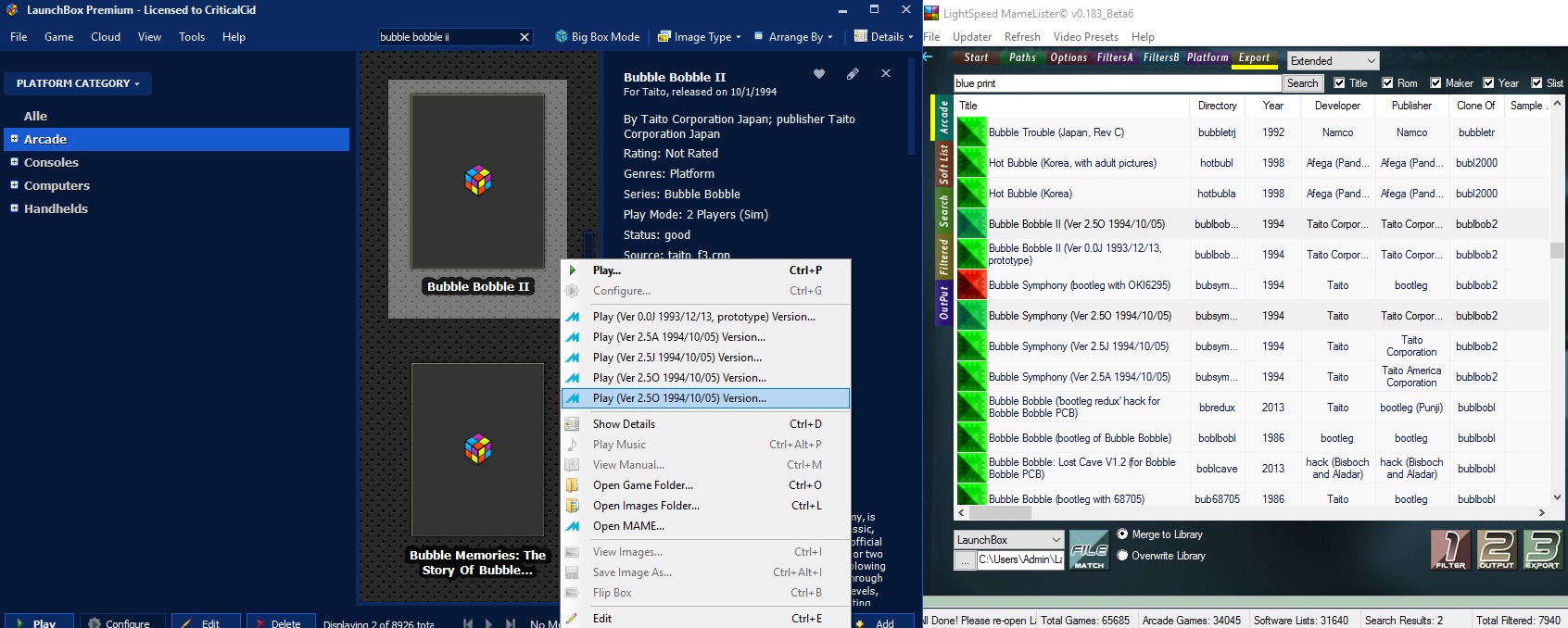This screenshot has width=1568, height=628.
Task: Open the Arrange By dropdown
Action: pyautogui.click(x=793, y=37)
